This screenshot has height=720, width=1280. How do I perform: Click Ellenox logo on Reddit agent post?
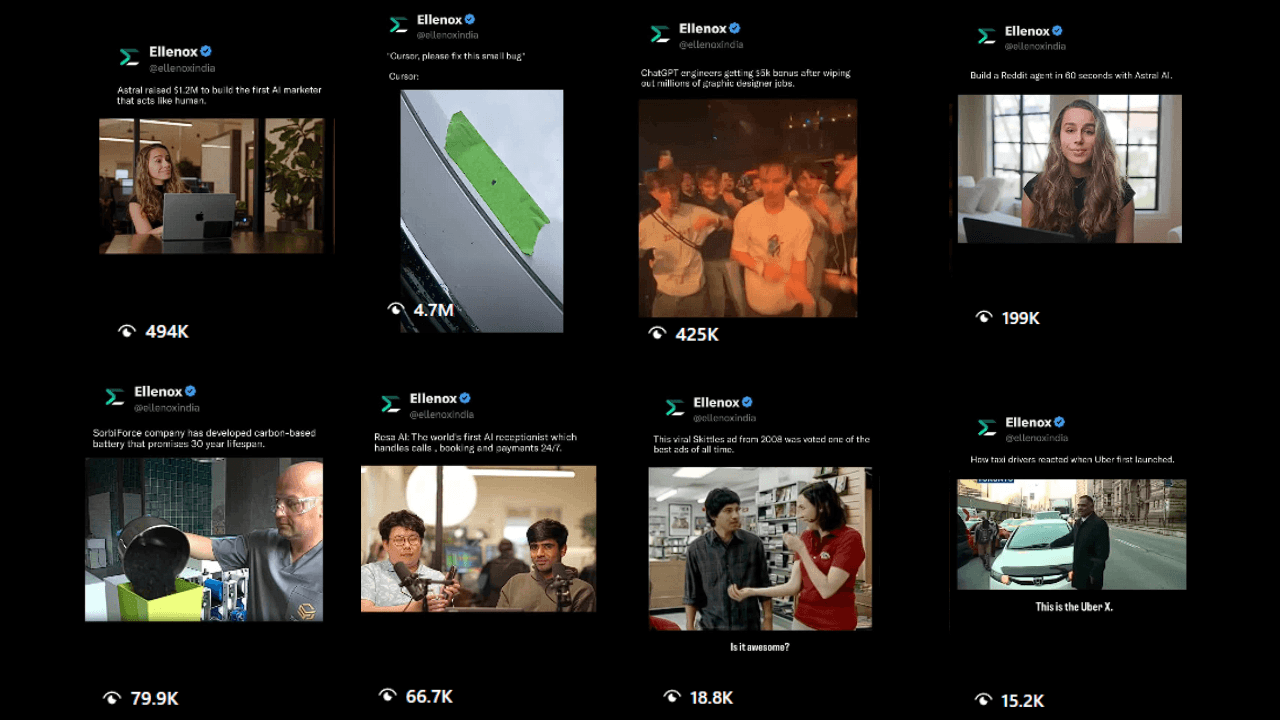point(987,36)
